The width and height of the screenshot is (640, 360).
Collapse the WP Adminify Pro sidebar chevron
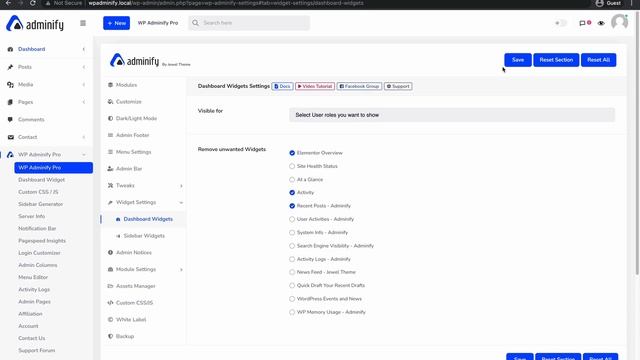click(x=84, y=155)
